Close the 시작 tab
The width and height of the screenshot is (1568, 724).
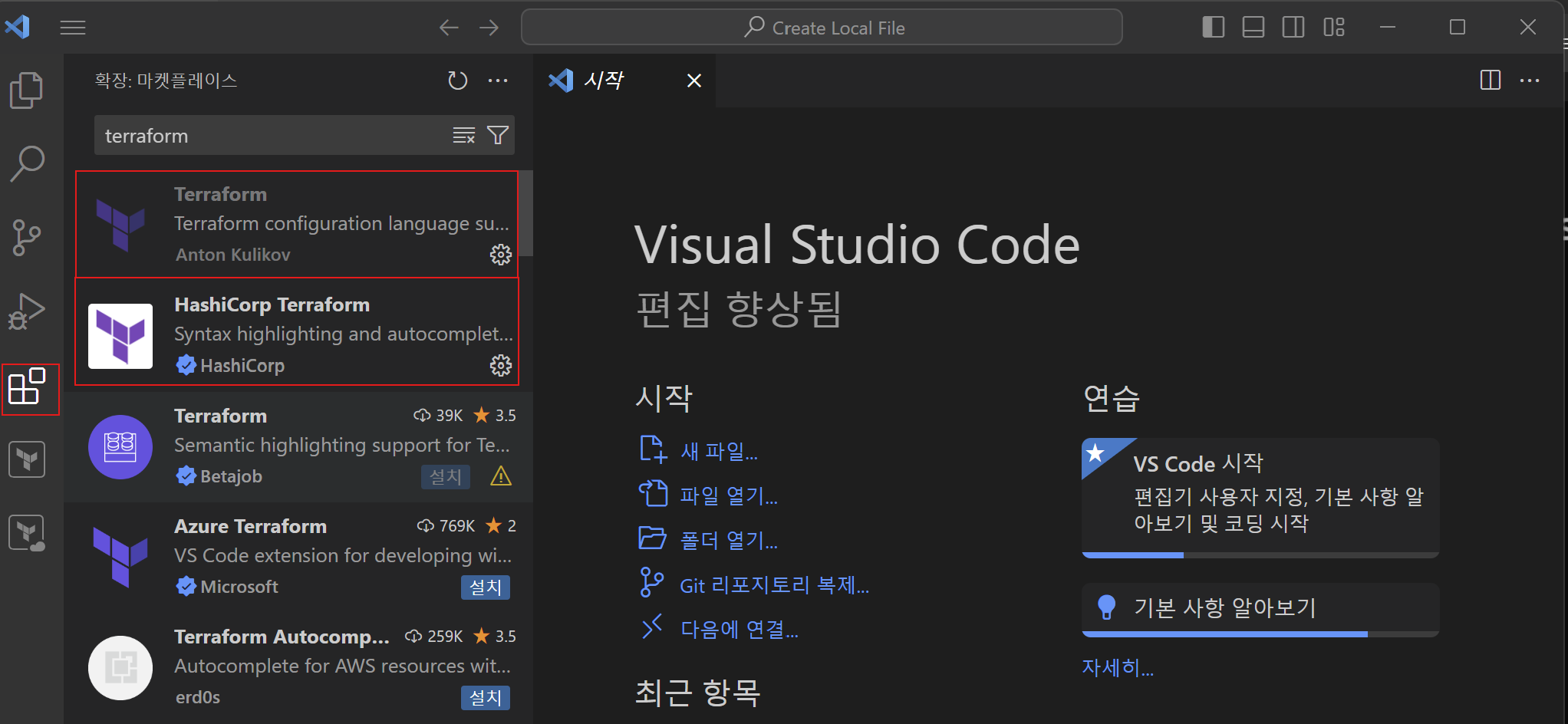click(694, 81)
